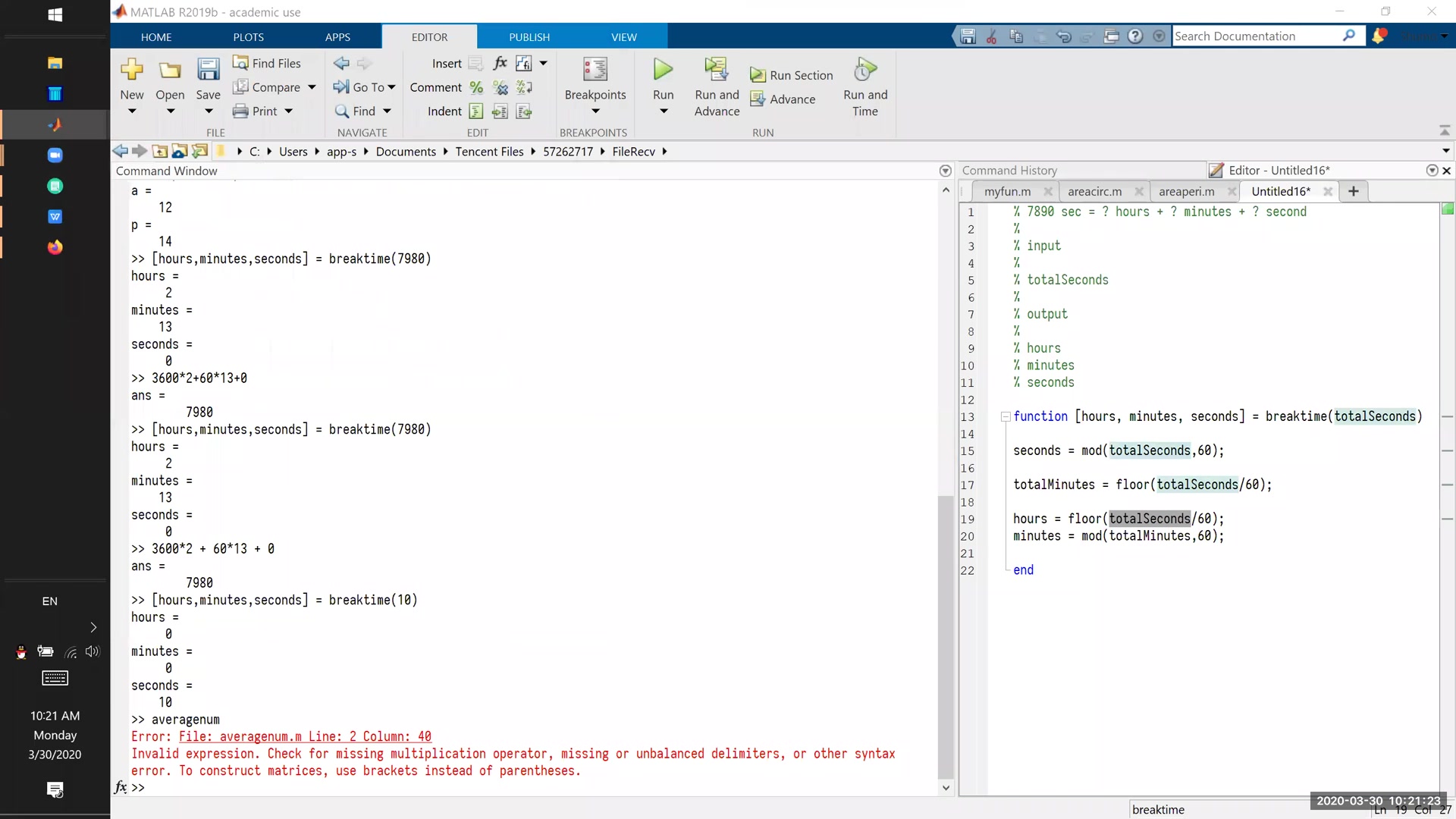Select the PUBLISH ribbon tab
The width and height of the screenshot is (1456, 819).
coord(529,37)
